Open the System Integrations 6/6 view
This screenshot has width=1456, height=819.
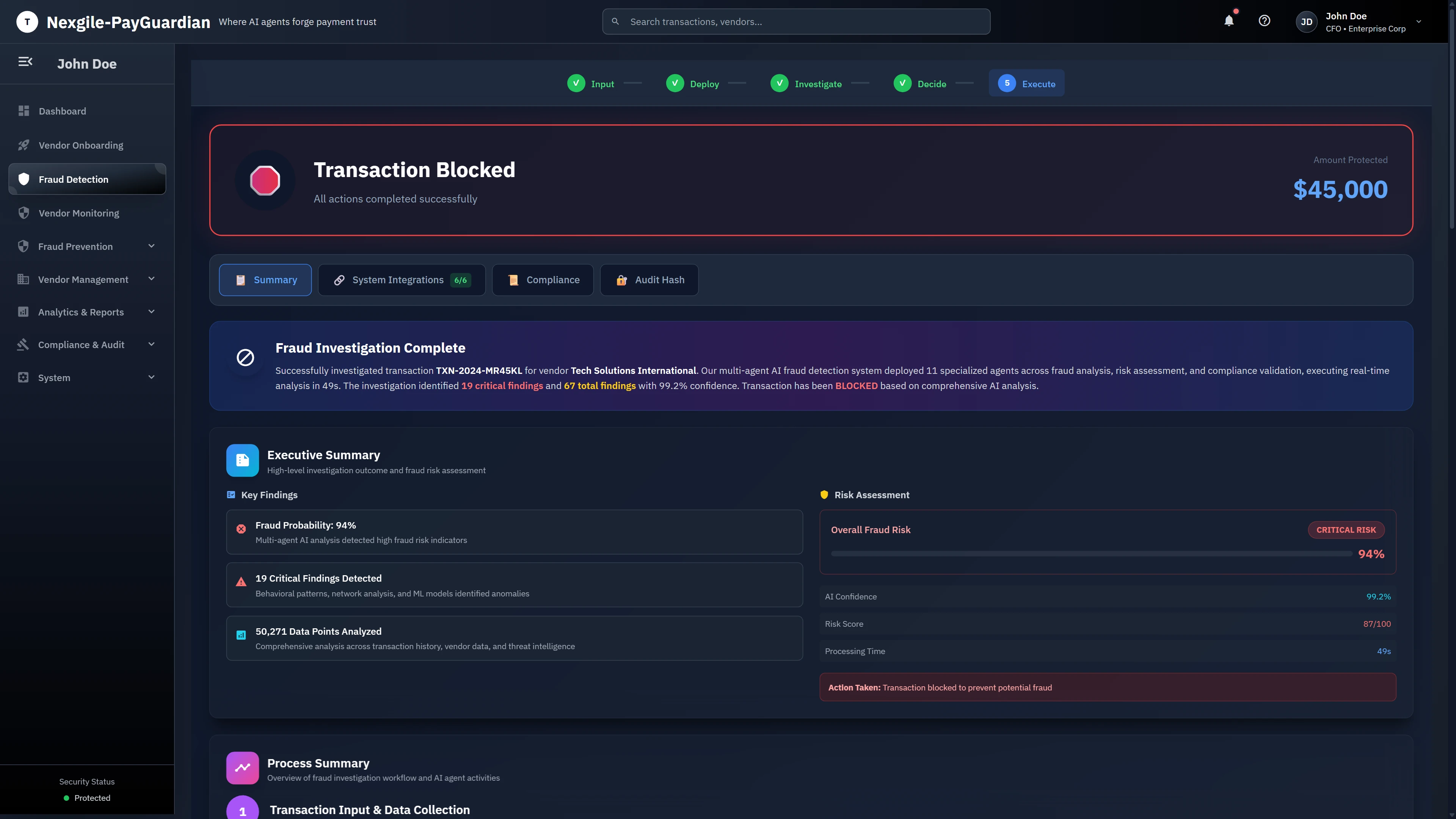(401, 280)
